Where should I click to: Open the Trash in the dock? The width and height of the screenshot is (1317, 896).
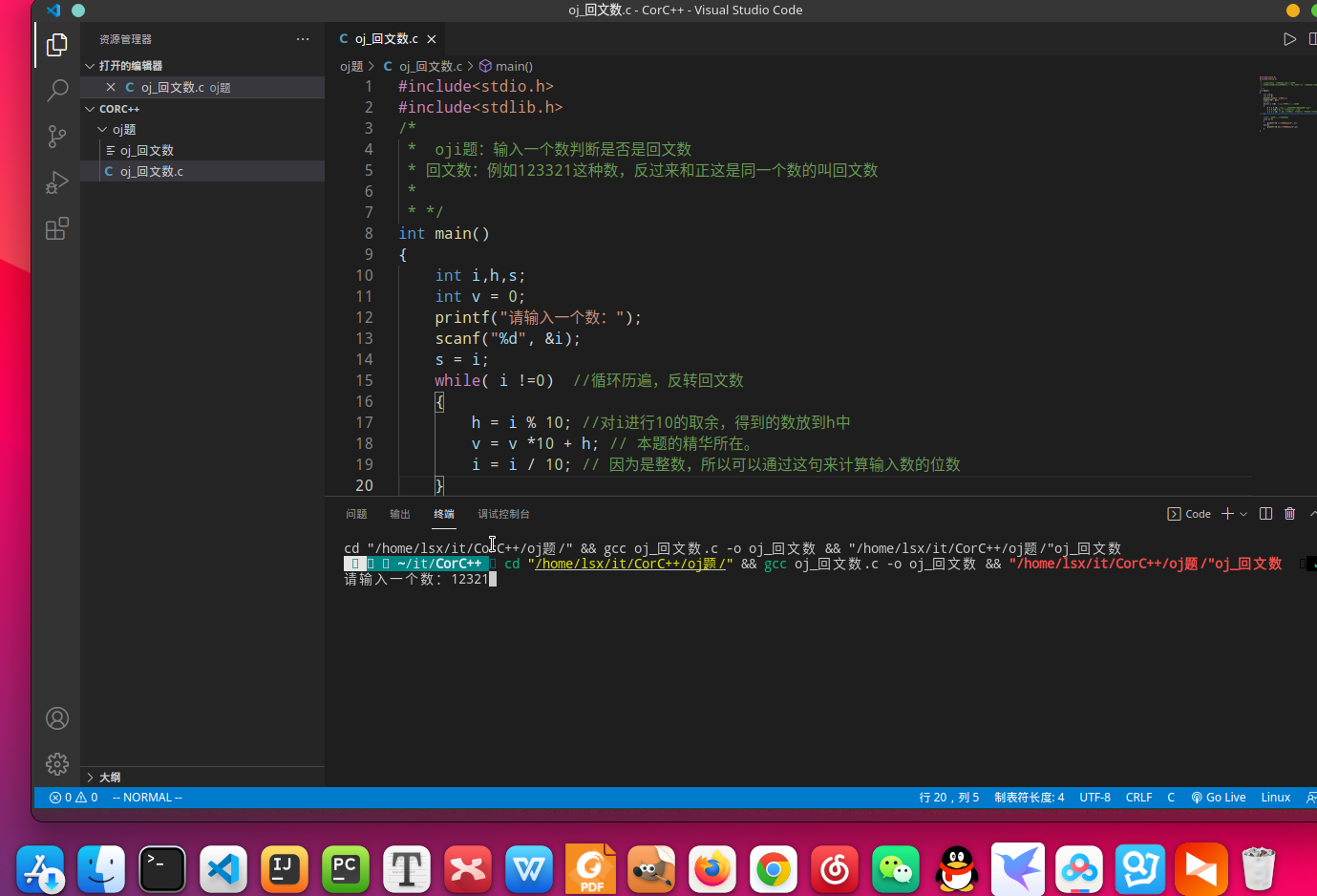(1259, 869)
